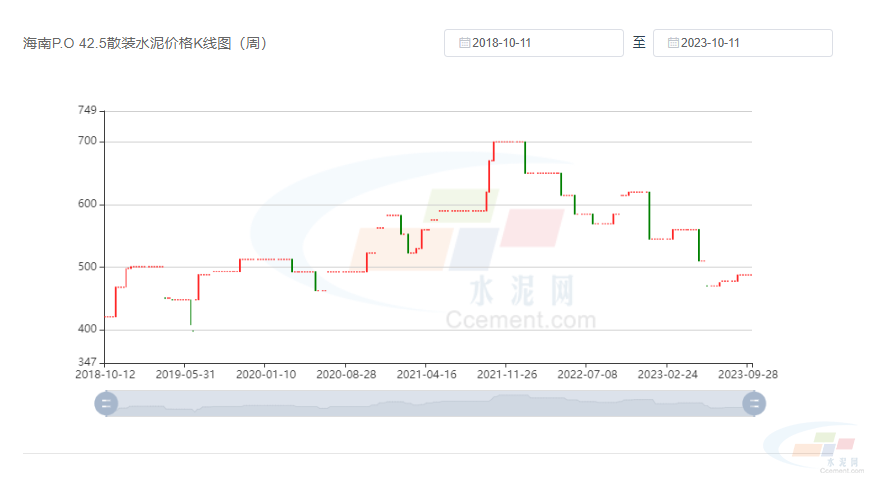Viewport: 874px width, 483px height.
Task: Click the 2020-08-28 axis label
Action: [346, 374]
